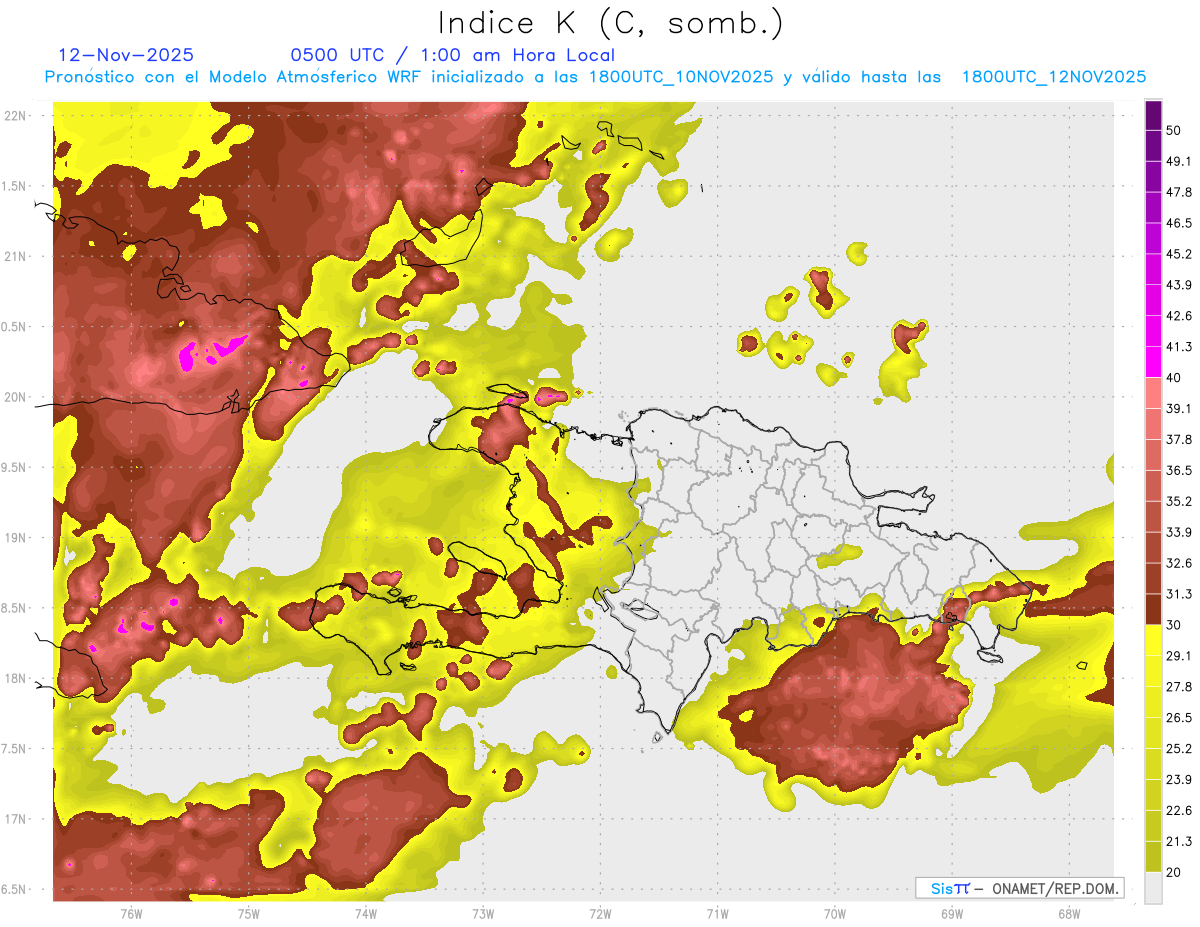Click the colorbar value "40"
Screen dimensions: 1200x927
(x=1173, y=378)
